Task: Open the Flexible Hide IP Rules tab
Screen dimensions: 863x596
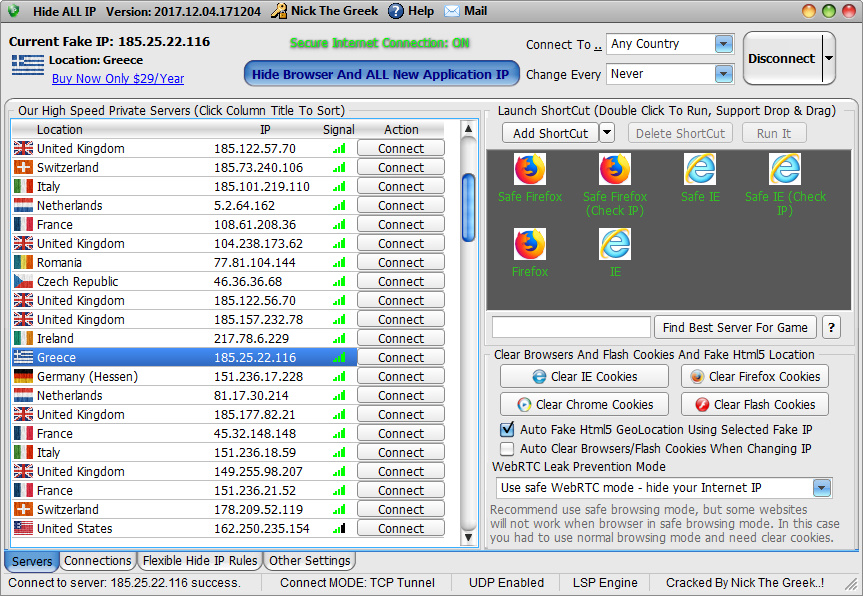Action: point(200,561)
